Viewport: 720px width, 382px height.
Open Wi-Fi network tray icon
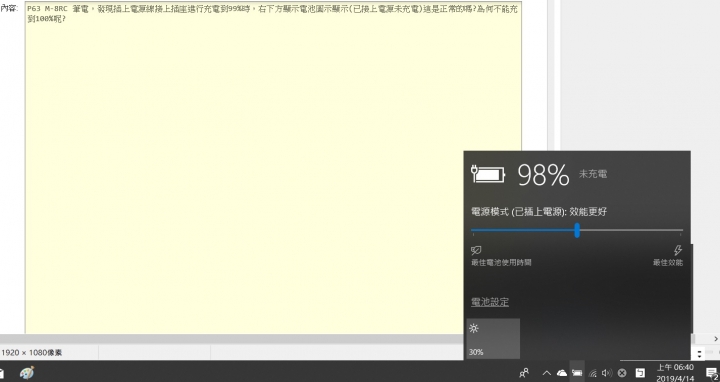point(593,373)
